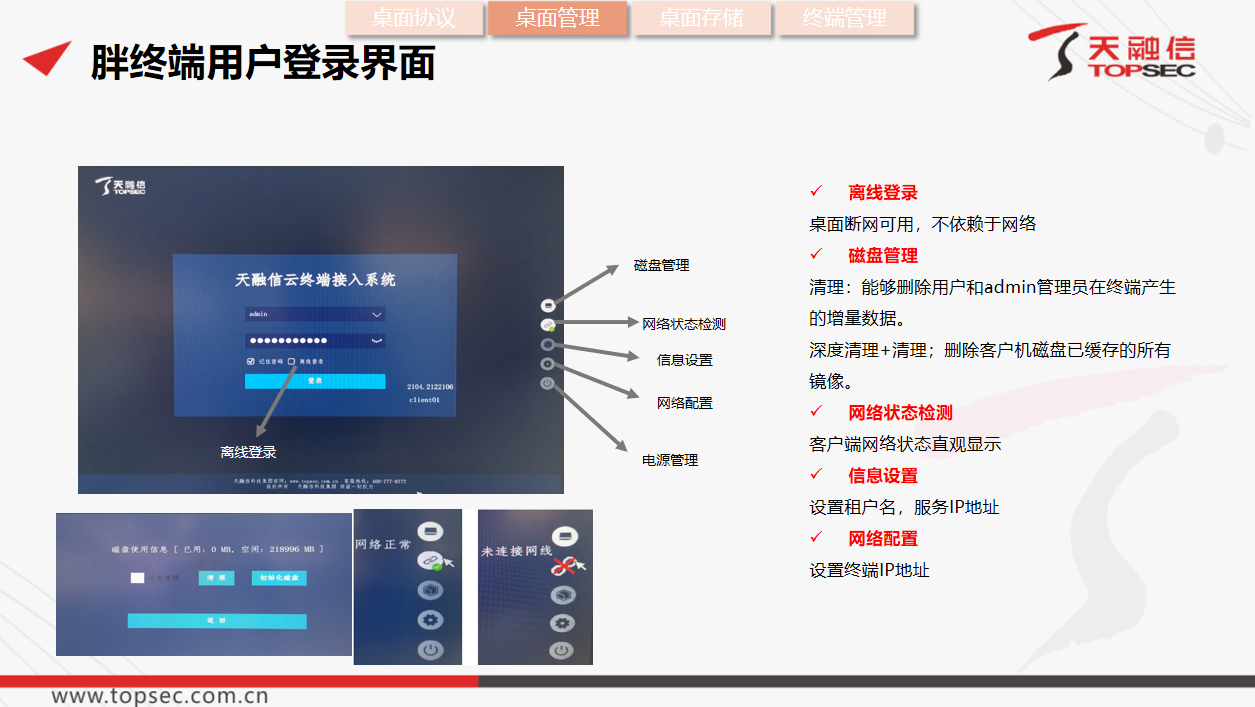Click the slide title 胖终端用户登录界面
The width and height of the screenshot is (1255, 707).
tap(263, 62)
